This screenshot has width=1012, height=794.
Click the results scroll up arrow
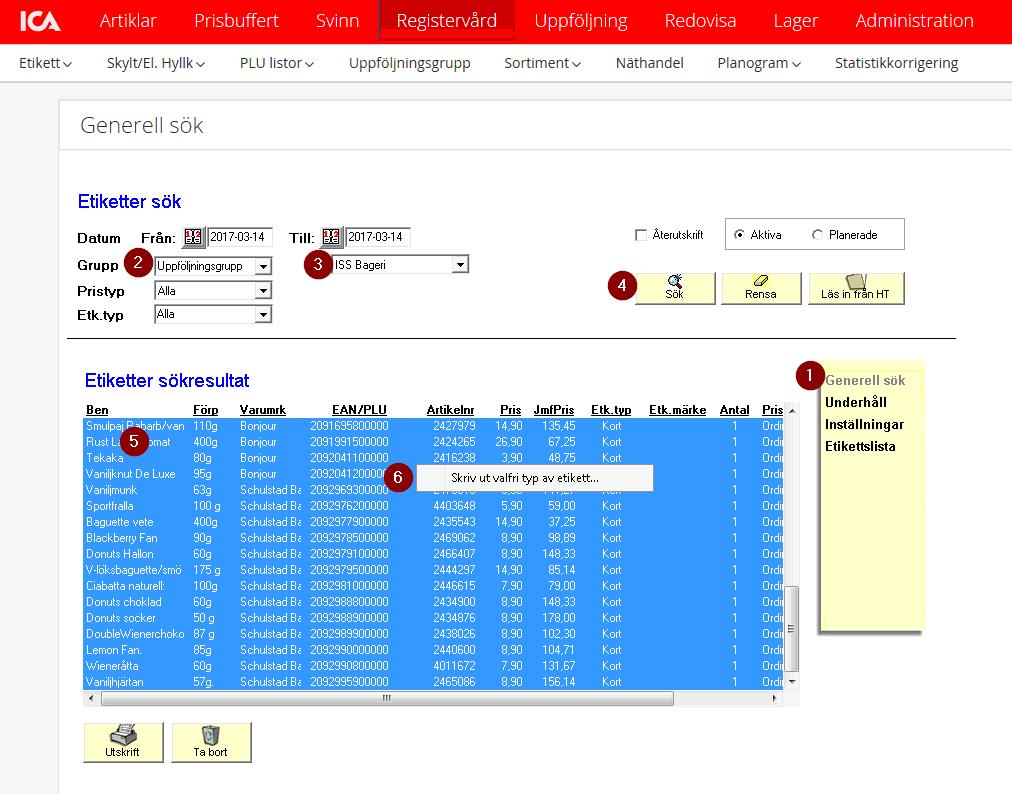pyautogui.click(x=792, y=411)
